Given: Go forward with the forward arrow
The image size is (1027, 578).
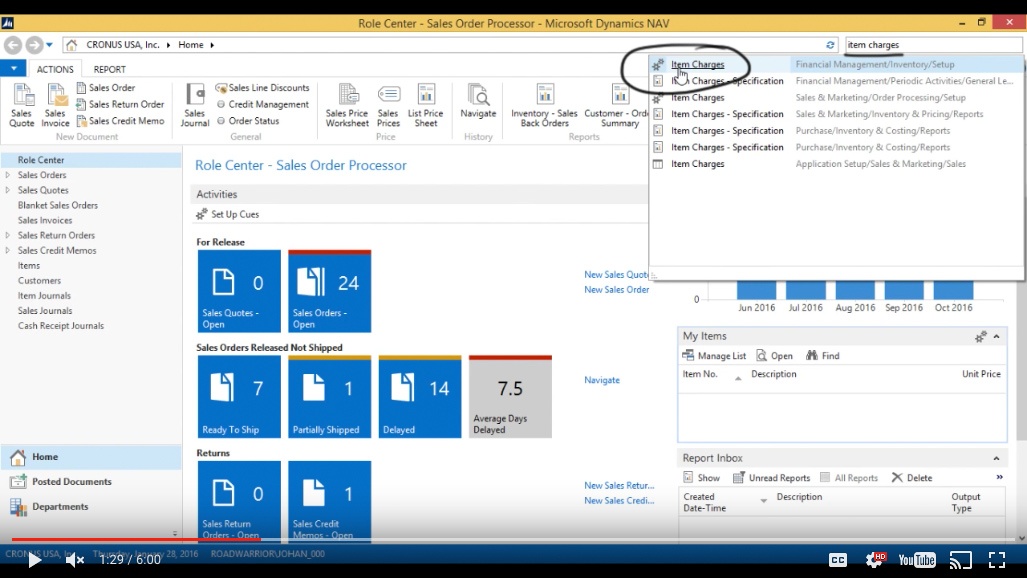Looking at the screenshot, I should click(34, 45).
